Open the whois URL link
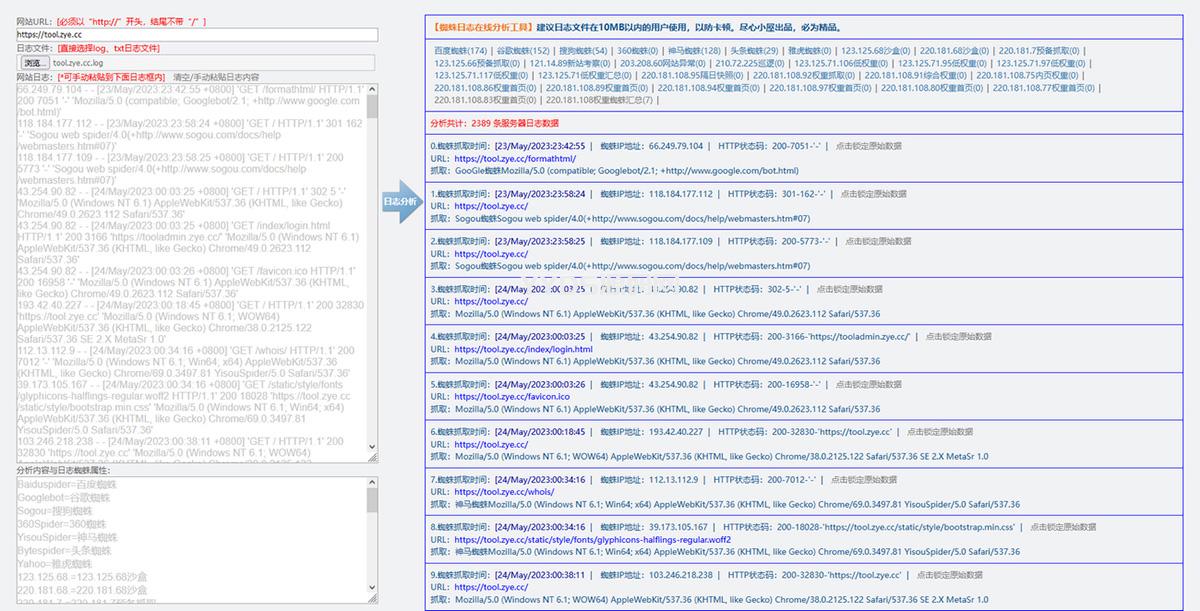This screenshot has width=1200, height=611. (504, 492)
